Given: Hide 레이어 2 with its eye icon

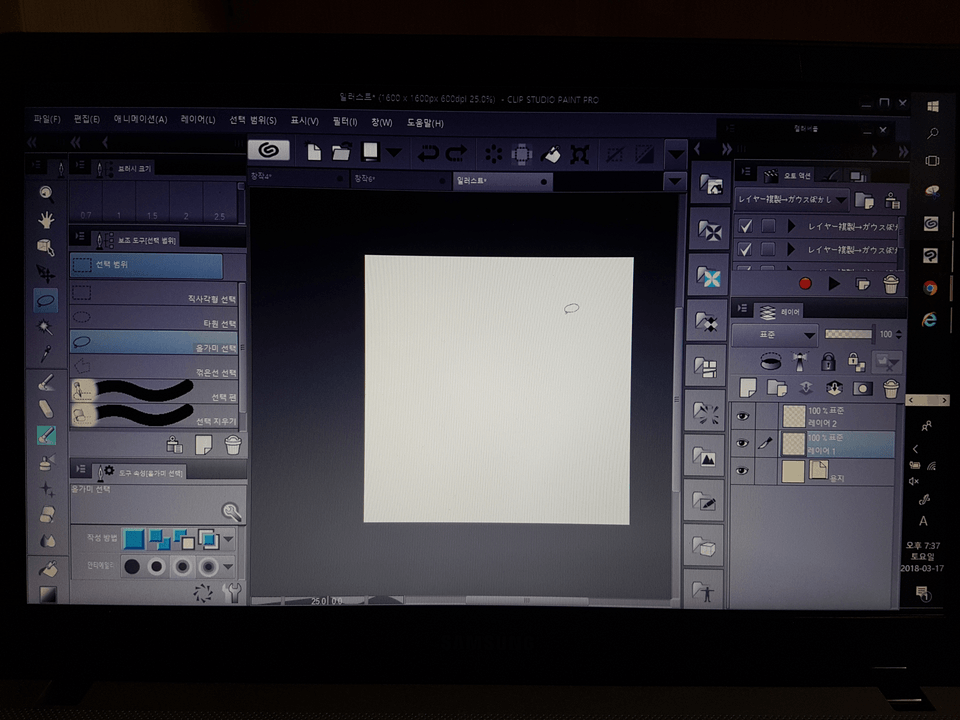Looking at the screenshot, I should coord(742,416).
